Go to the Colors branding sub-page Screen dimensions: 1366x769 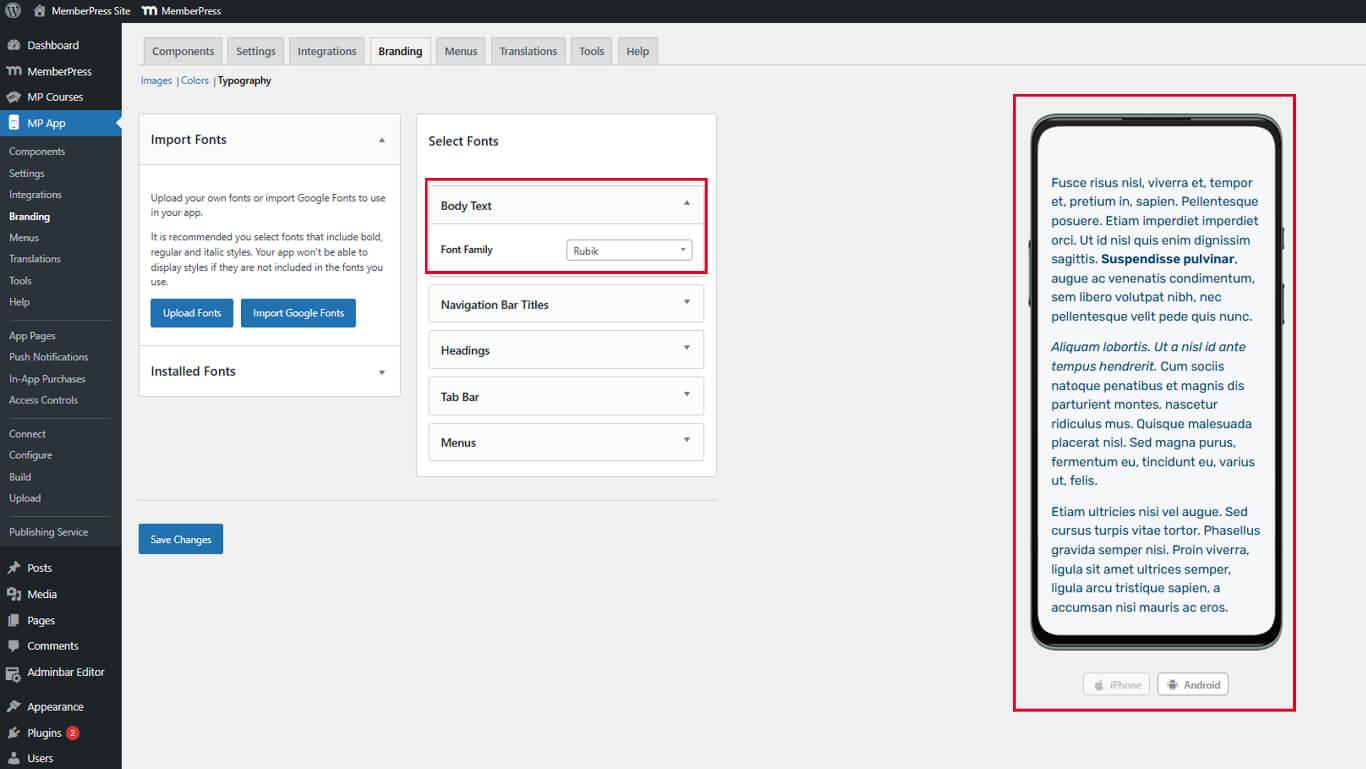point(195,81)
